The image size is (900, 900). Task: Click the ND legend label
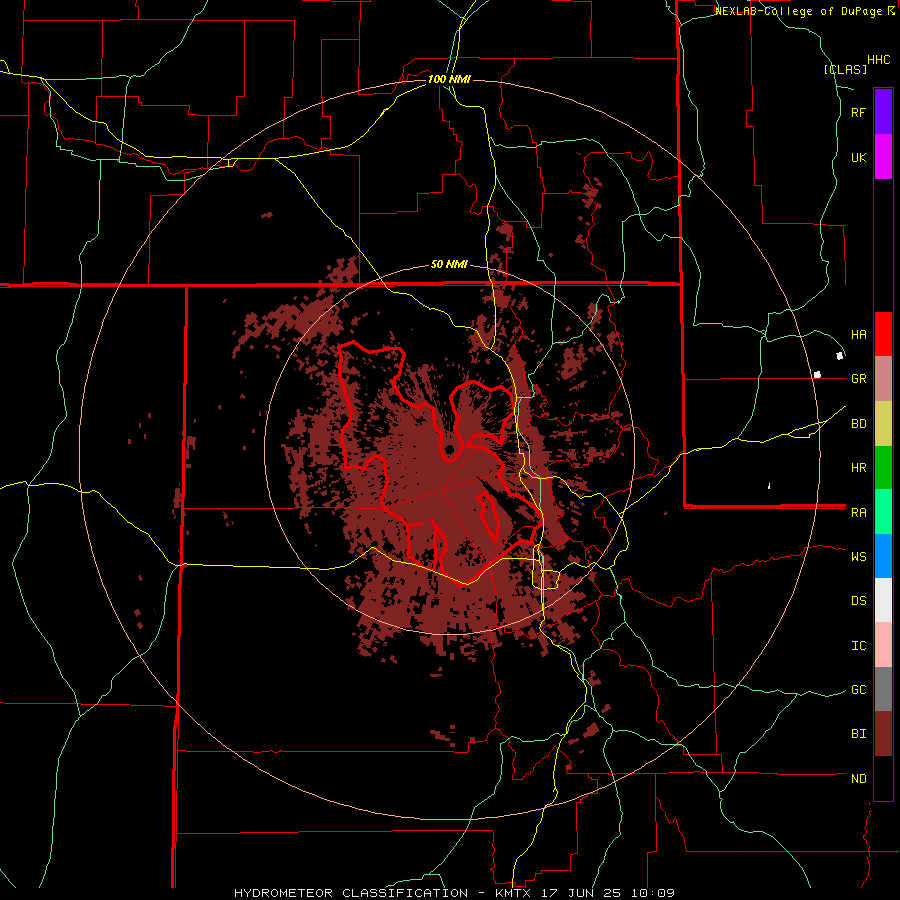[859, 779]
